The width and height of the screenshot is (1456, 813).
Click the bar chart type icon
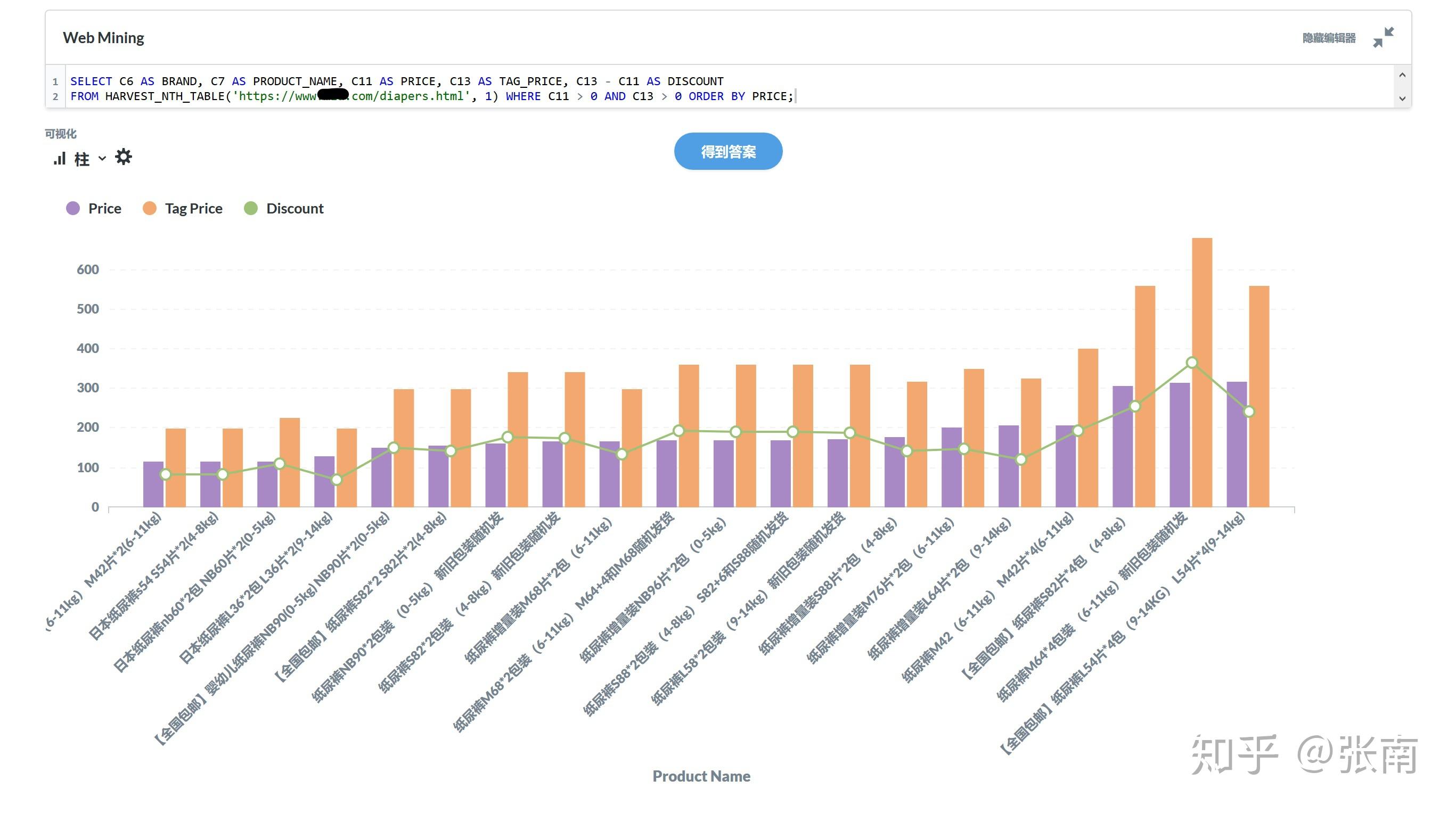pos(59,159)
